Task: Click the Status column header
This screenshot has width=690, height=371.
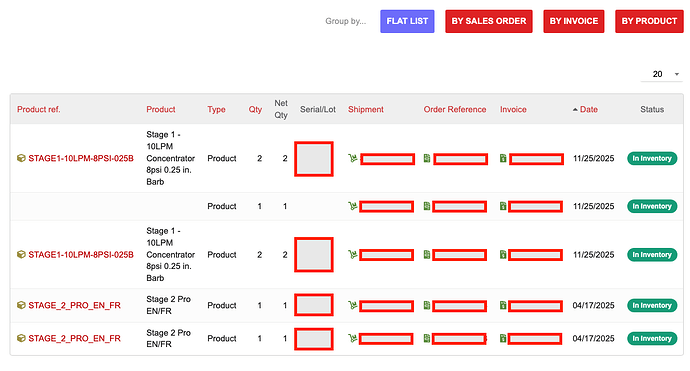Action: point(652,109)
